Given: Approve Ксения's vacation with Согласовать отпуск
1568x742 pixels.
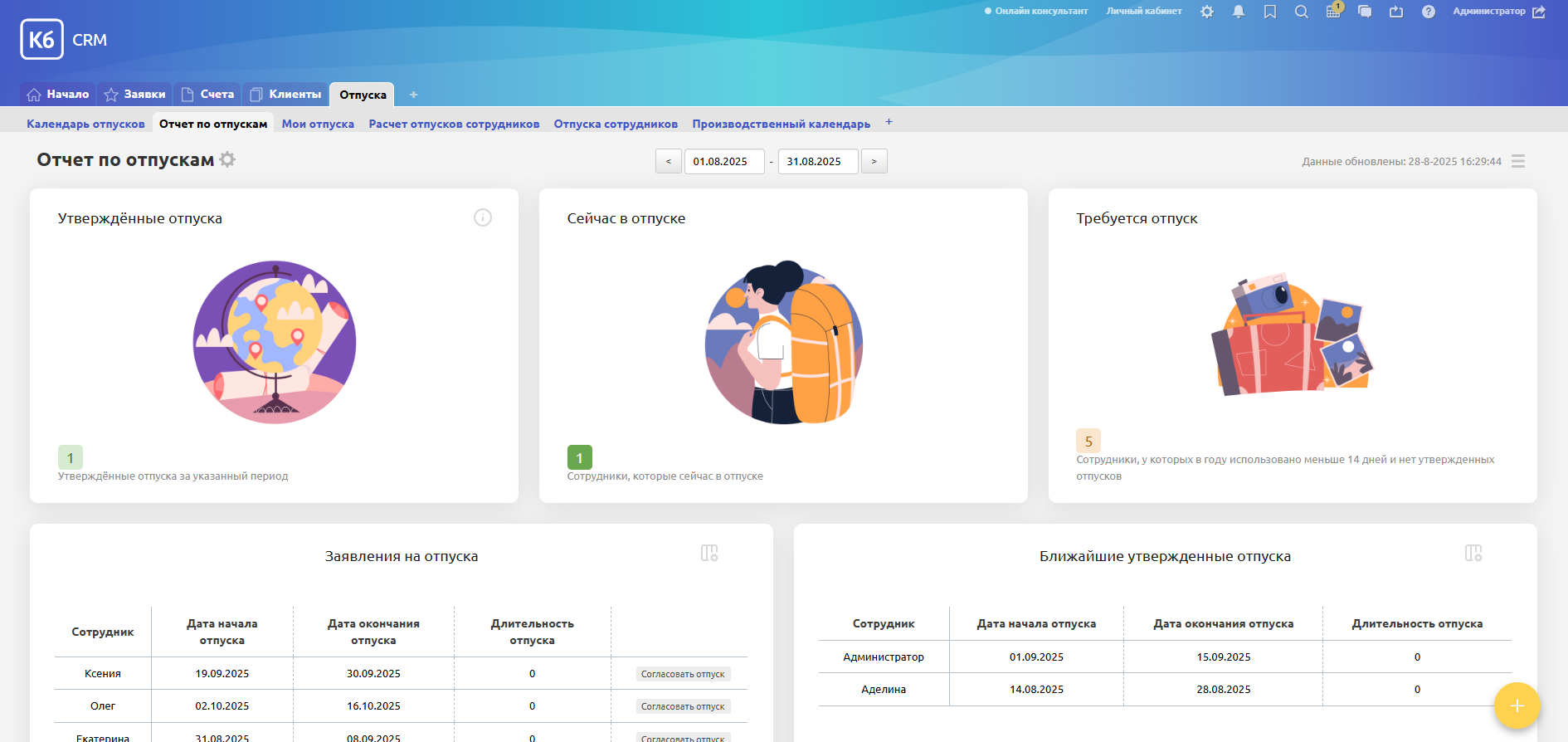Looking at the screenshot, I should 683,674.
